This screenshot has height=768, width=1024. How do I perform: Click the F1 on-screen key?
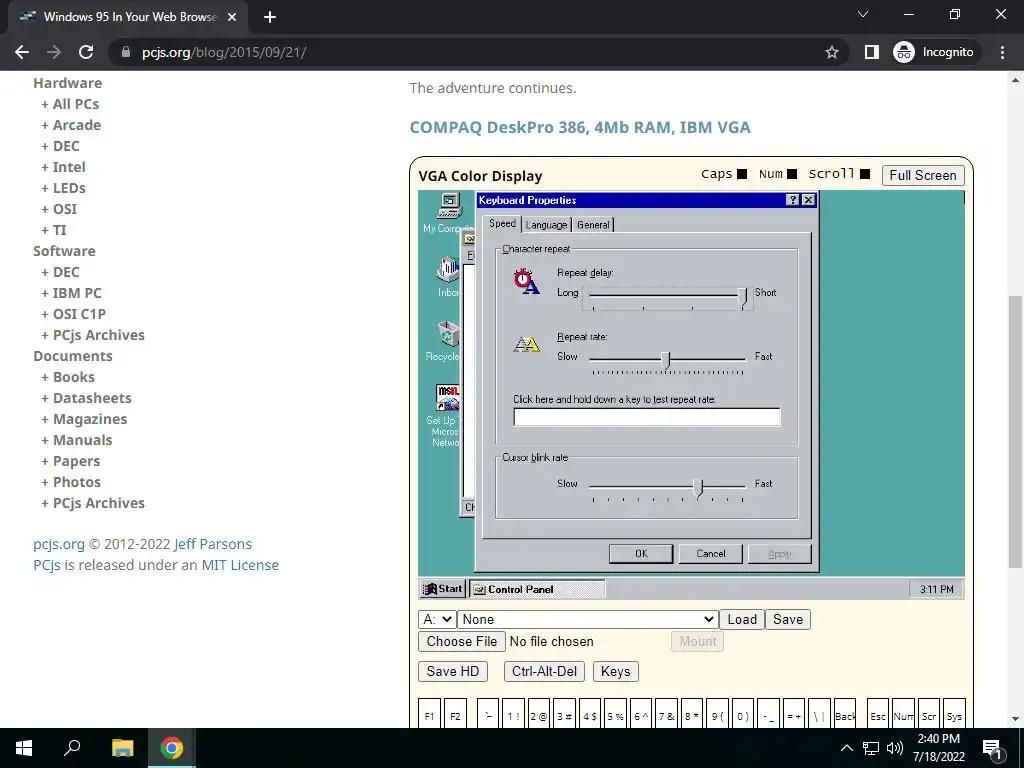(x=429, y=715)
